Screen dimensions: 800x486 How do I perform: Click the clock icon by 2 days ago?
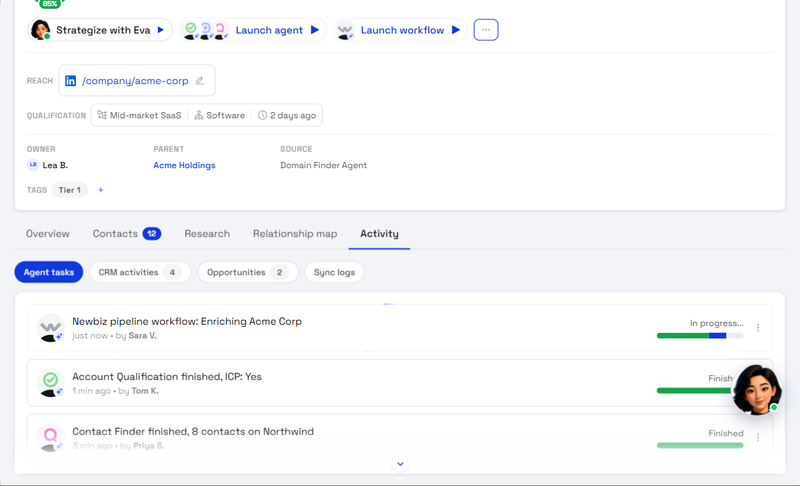(x=262, y=115)
